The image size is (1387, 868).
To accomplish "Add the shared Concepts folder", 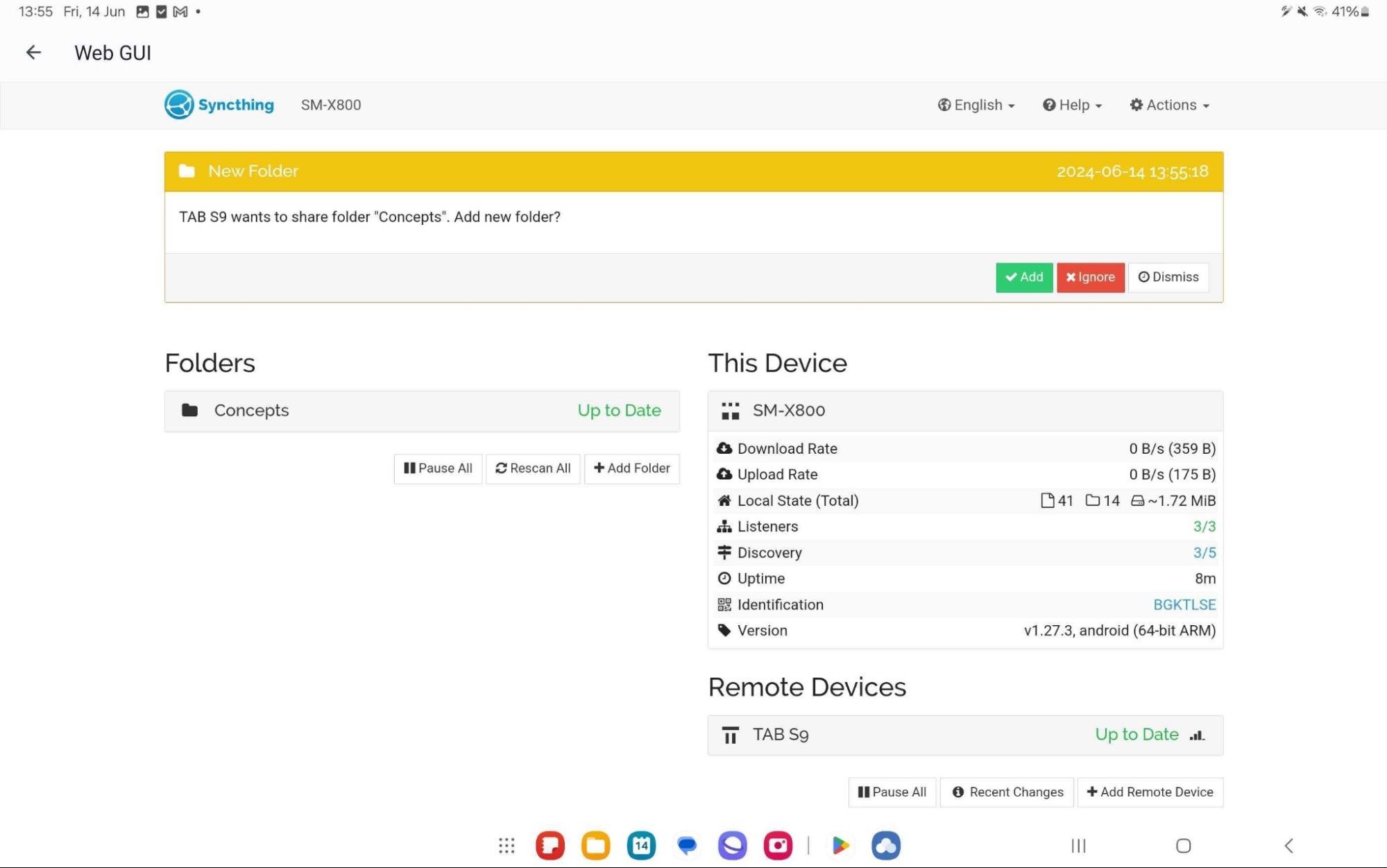I will click(1024, 278).
